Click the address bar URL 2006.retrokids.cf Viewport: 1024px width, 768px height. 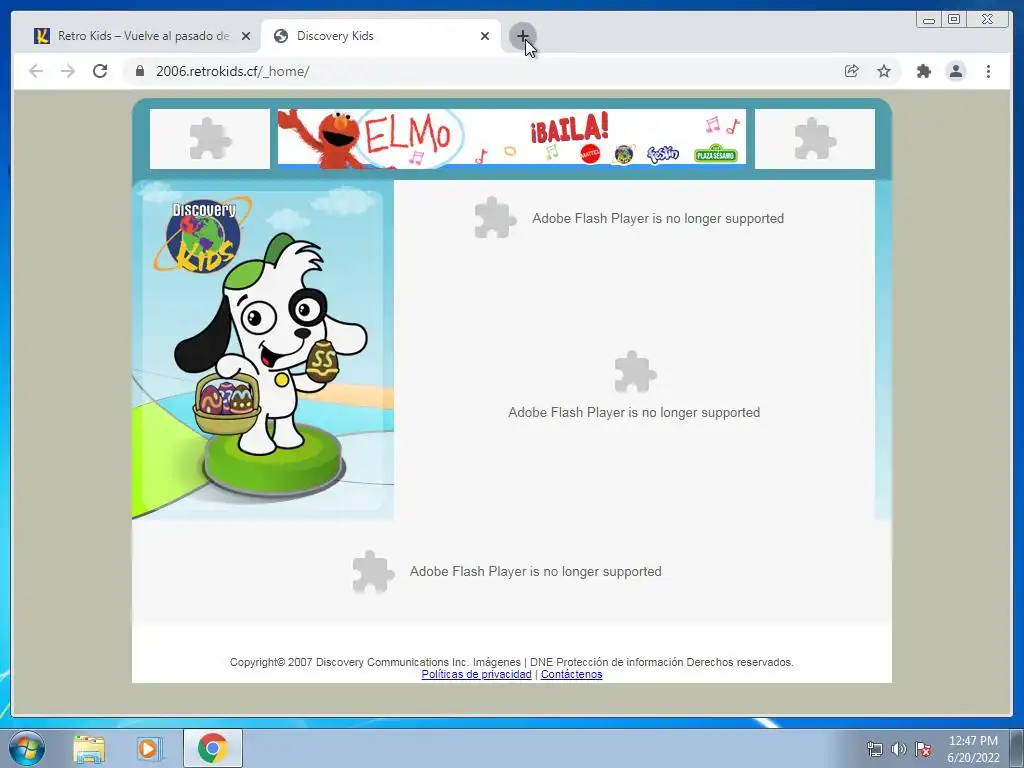pyautogui.click(x=232, y=71)
